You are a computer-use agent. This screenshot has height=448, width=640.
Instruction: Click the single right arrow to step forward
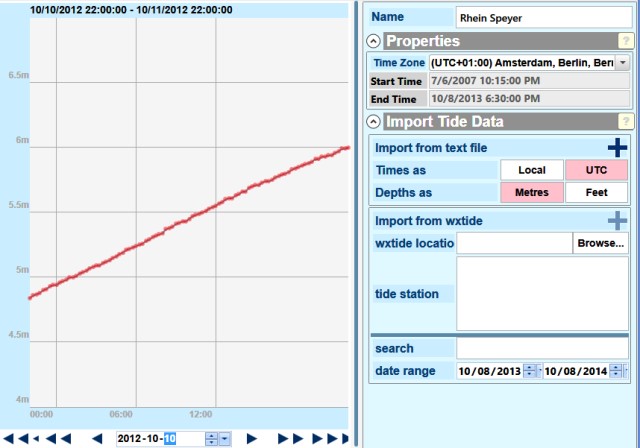tap(251, 438)
